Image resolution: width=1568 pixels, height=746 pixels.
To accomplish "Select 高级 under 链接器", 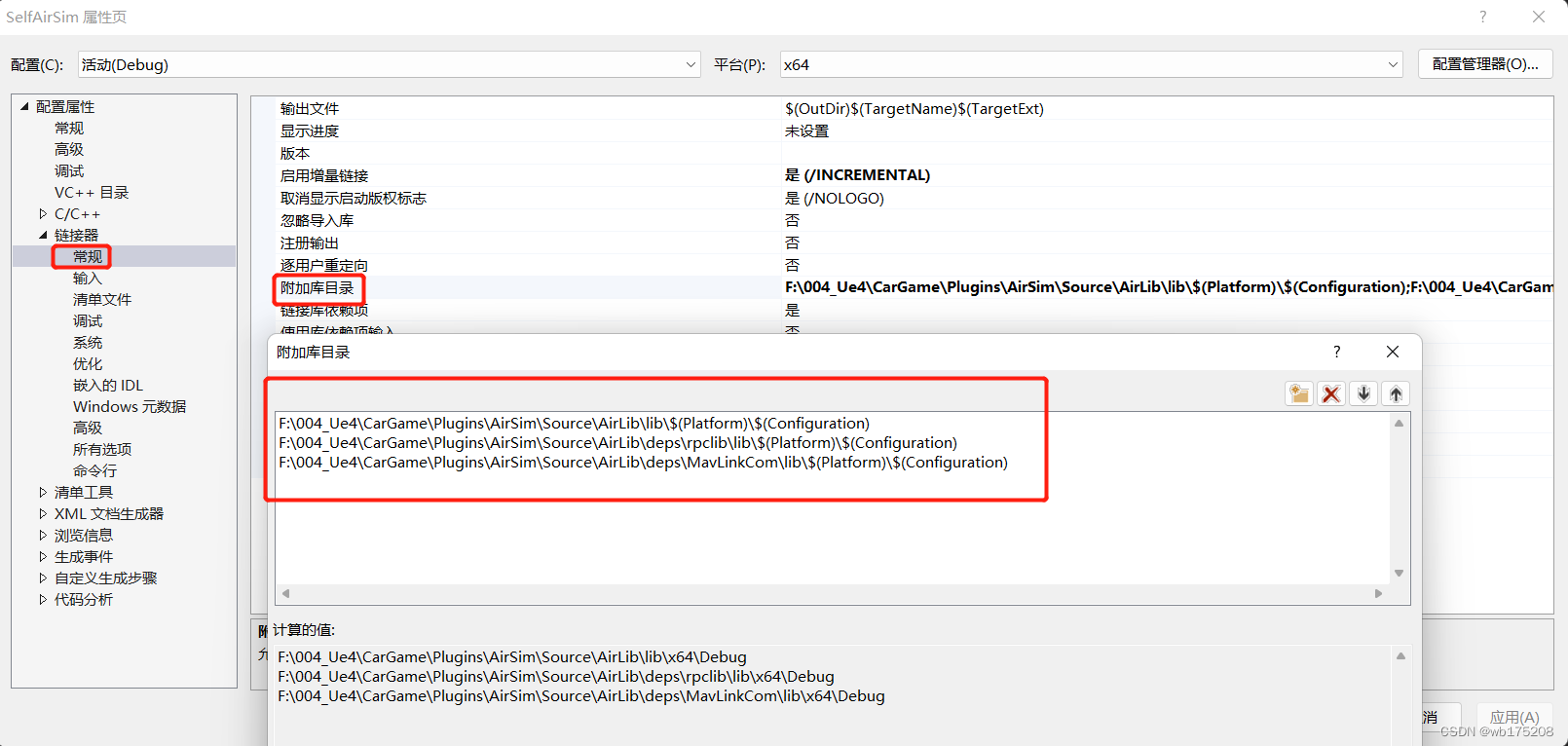I will click(88, 428).
